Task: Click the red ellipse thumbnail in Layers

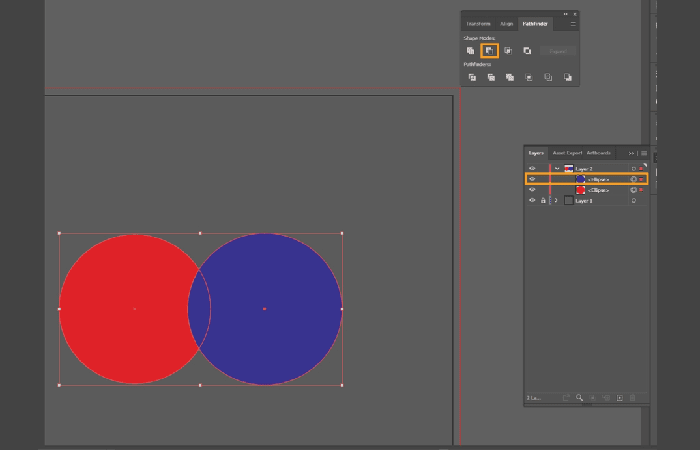Action: pos(580,190)
